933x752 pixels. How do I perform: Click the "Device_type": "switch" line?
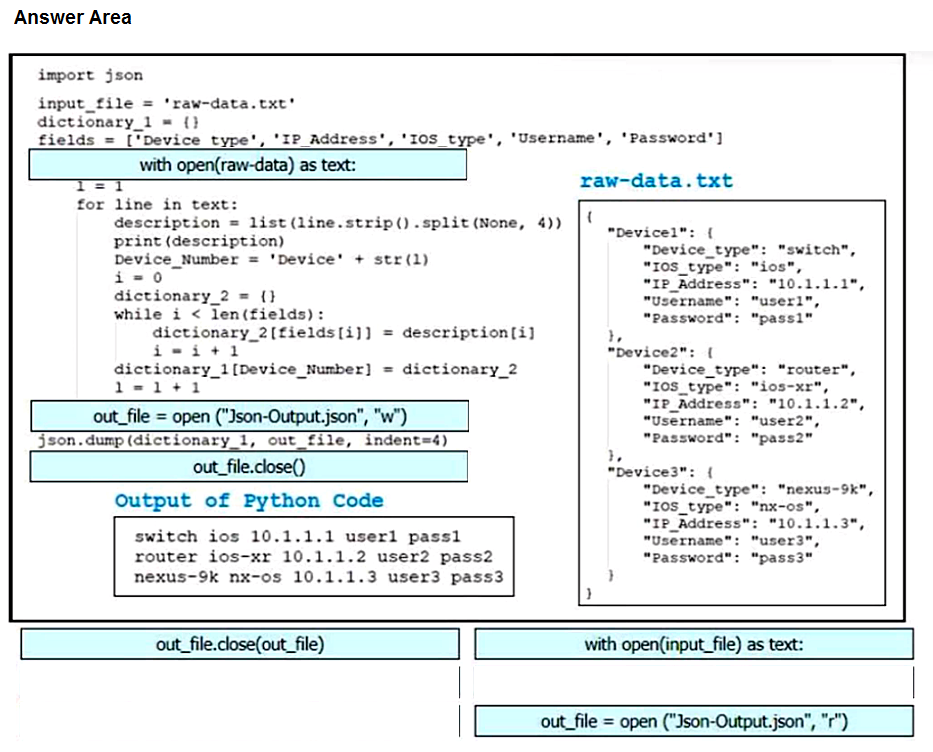[x=749, y=250]
